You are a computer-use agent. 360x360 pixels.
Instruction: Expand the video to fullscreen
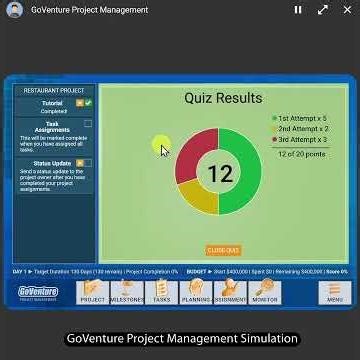pyautogui.click(x=322, y=10)
